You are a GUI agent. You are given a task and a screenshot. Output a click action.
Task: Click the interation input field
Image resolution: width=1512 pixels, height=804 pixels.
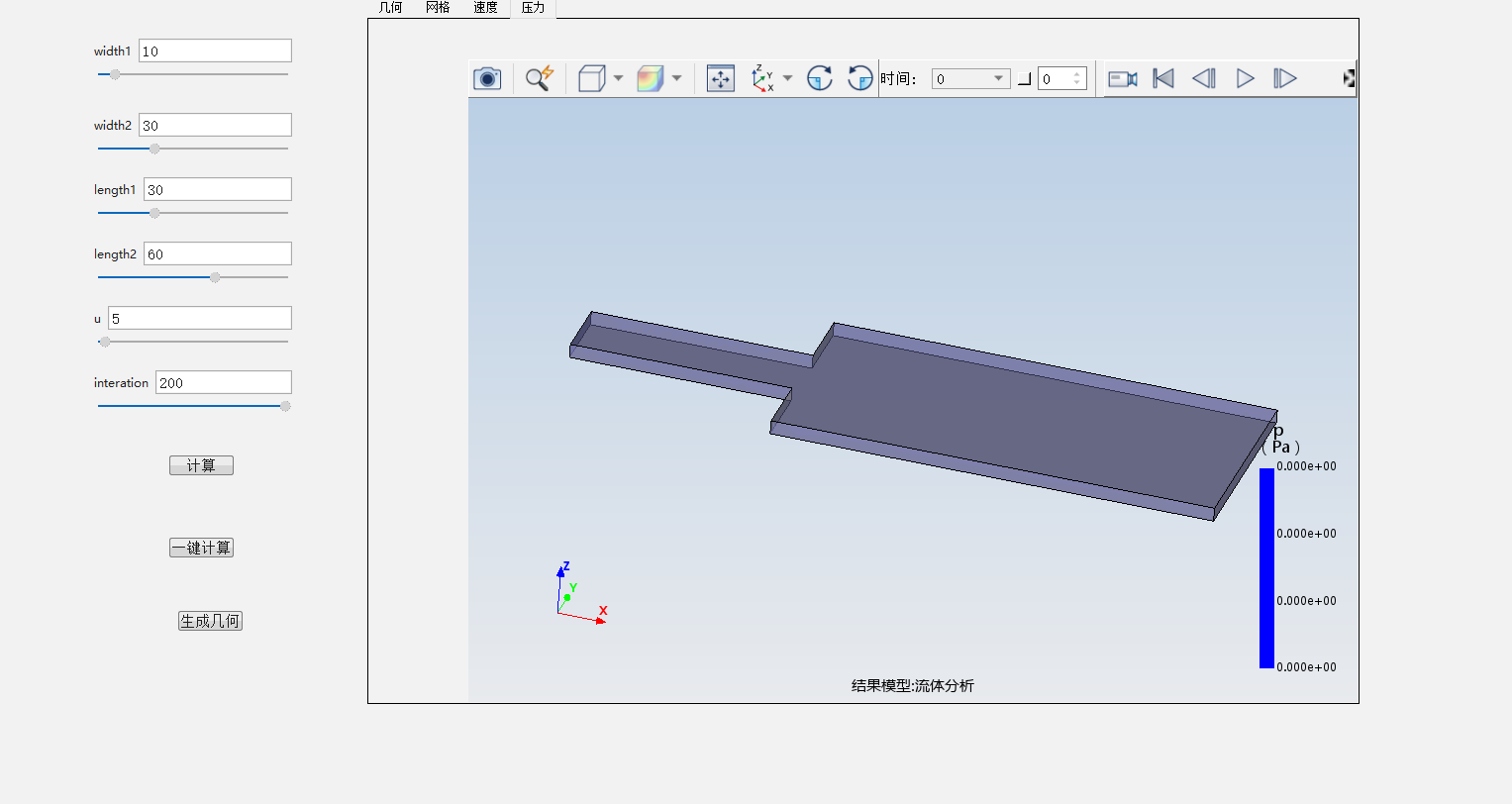click(224, 382)
